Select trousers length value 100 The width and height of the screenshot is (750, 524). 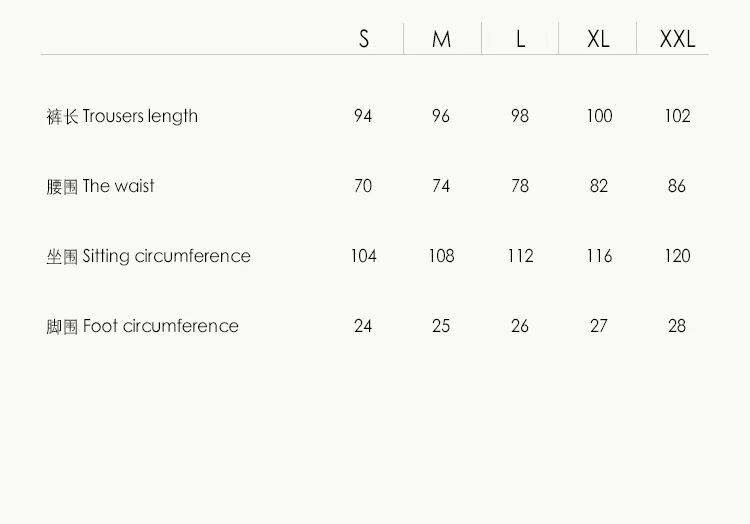click(599, 116)
